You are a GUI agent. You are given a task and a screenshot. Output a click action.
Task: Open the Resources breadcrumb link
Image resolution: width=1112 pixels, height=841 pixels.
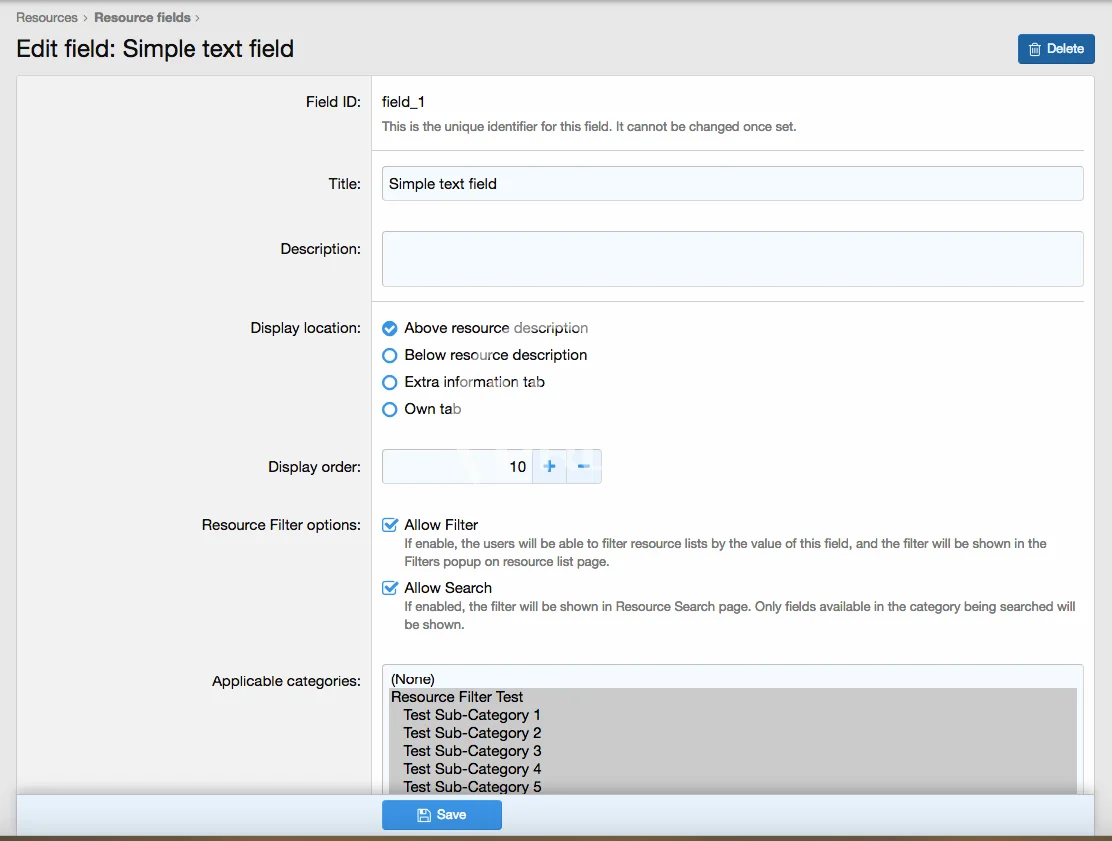[47, 17]
